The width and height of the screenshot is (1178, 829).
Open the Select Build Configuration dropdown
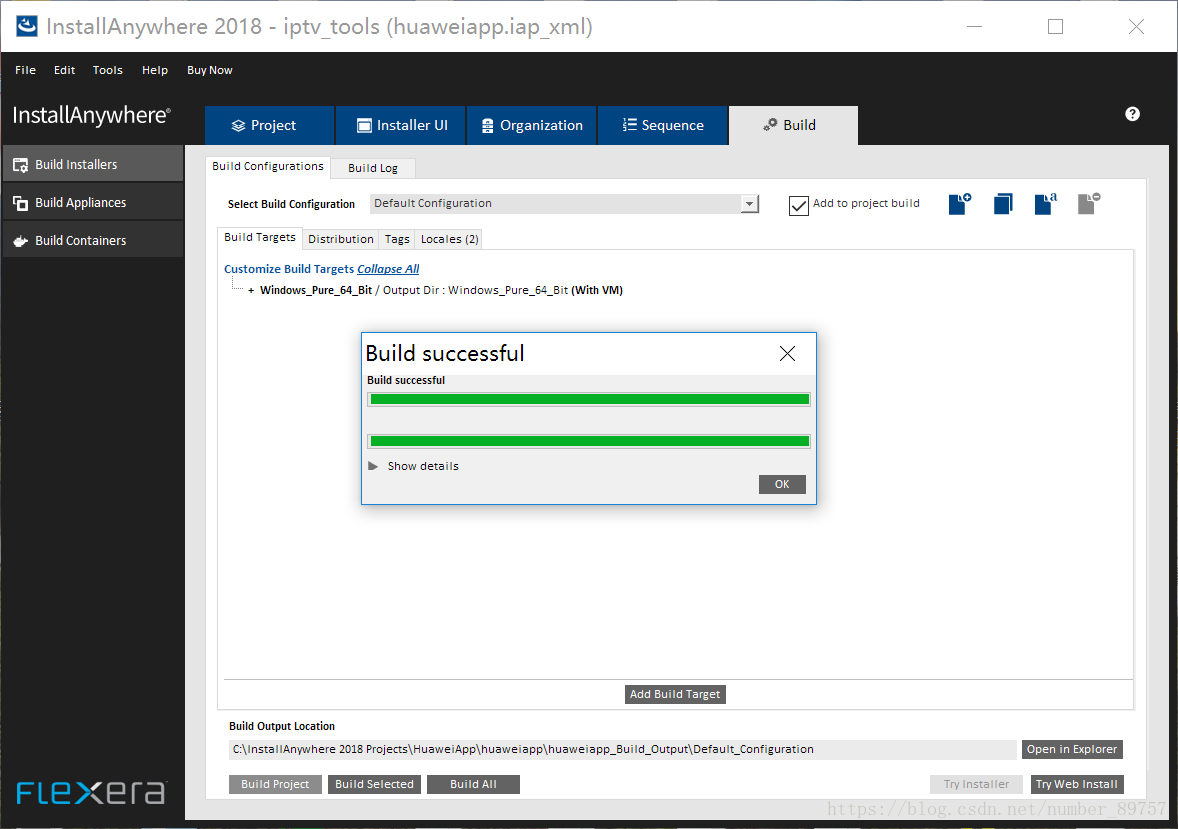click(x=564, y=204)
